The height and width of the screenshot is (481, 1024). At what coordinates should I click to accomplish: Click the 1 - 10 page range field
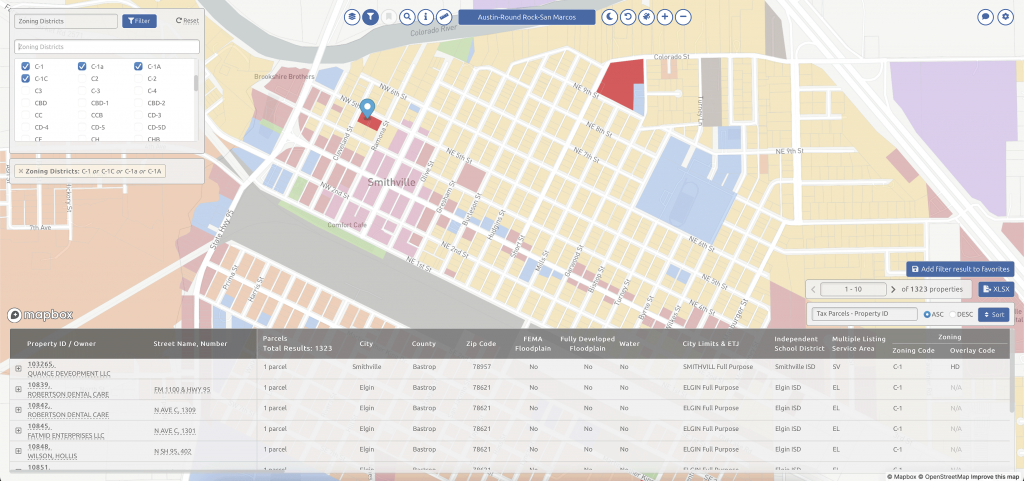pos(852,289)
